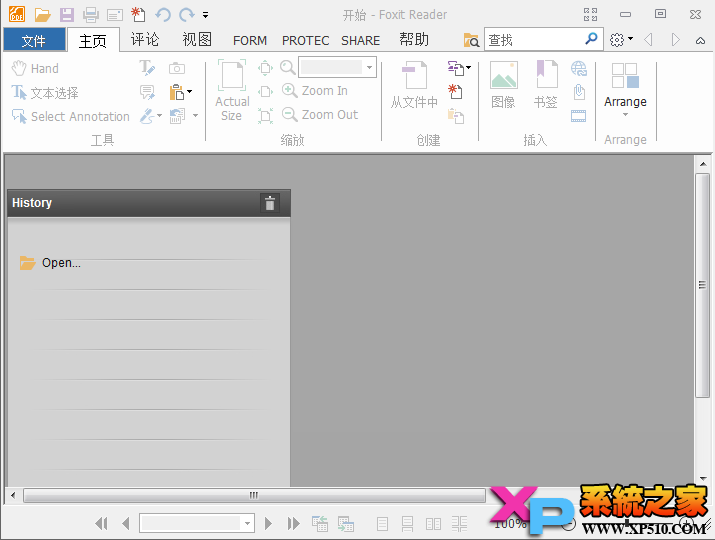Click the Actual Size button

pyautogui.click(x=232, y=91)
